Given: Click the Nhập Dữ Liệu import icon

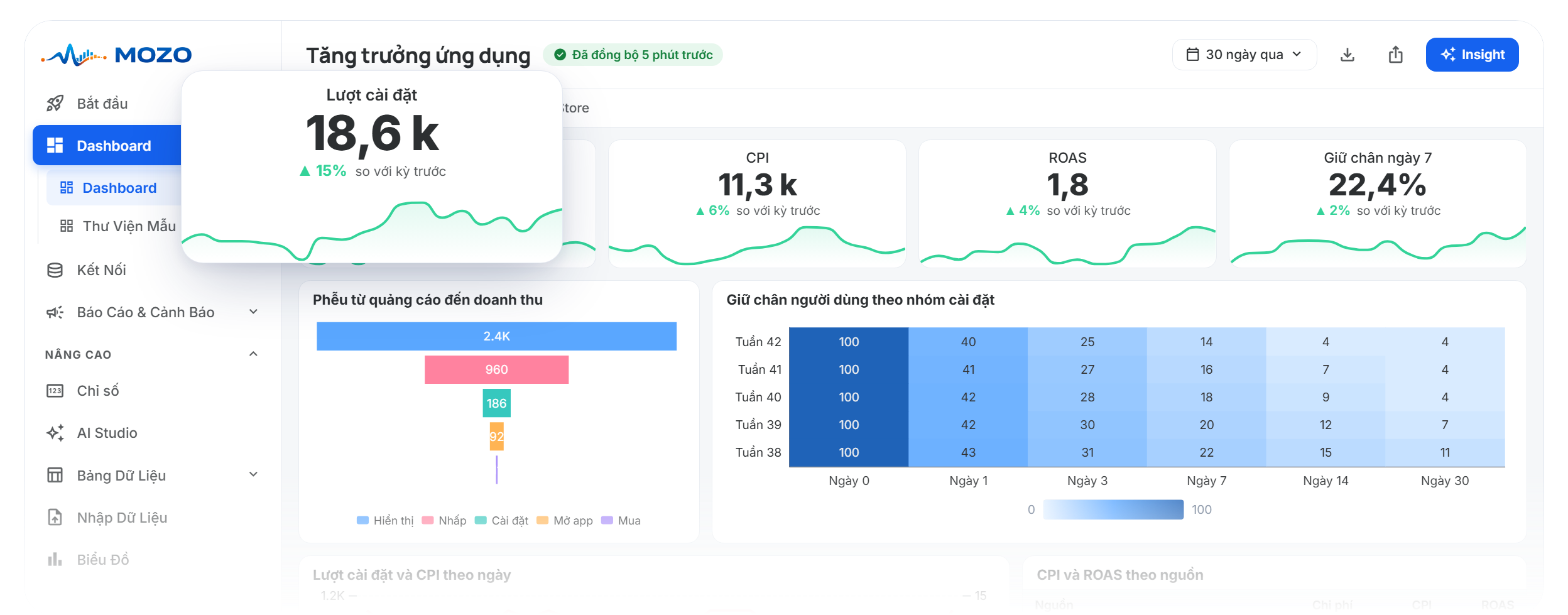Looking at the screenshot, I should click(55, 517).
